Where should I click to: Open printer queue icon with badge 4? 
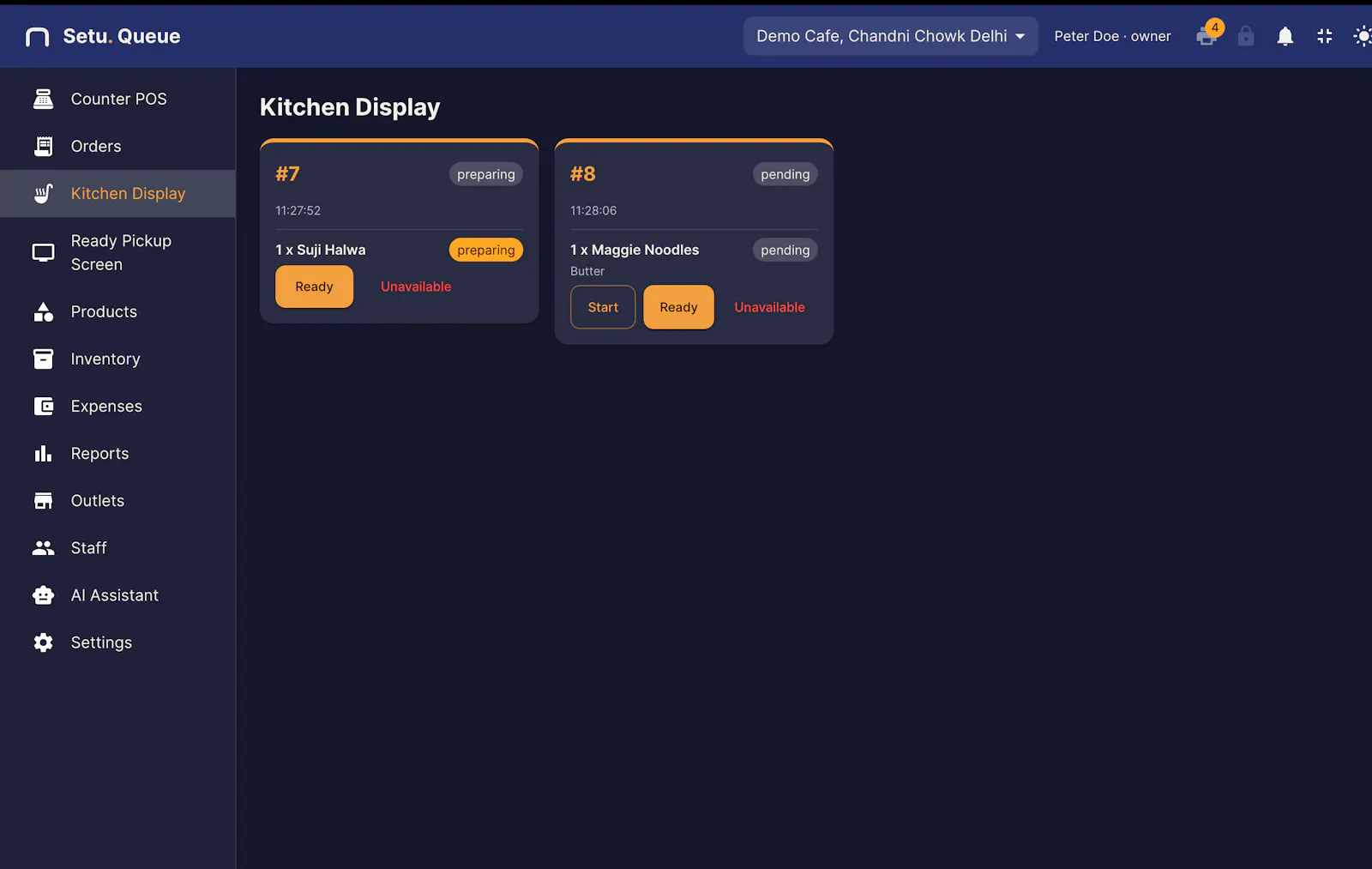point(1207,36)
